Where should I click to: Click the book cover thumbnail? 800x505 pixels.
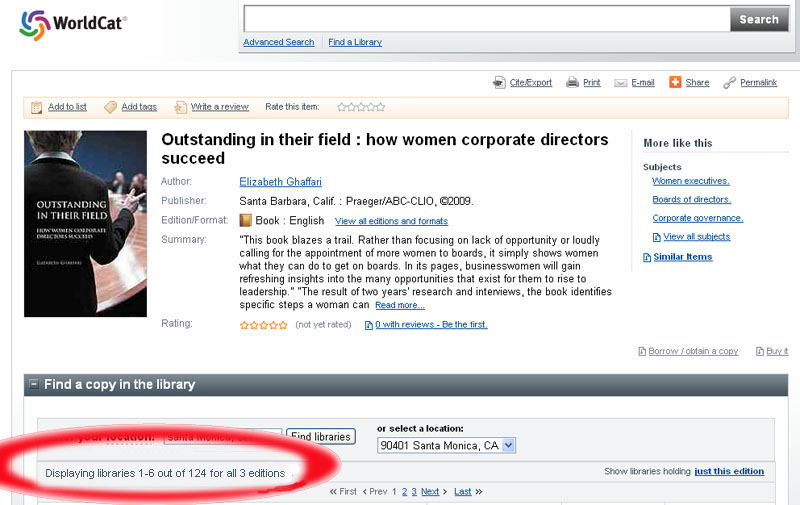[x=85, y=224]
